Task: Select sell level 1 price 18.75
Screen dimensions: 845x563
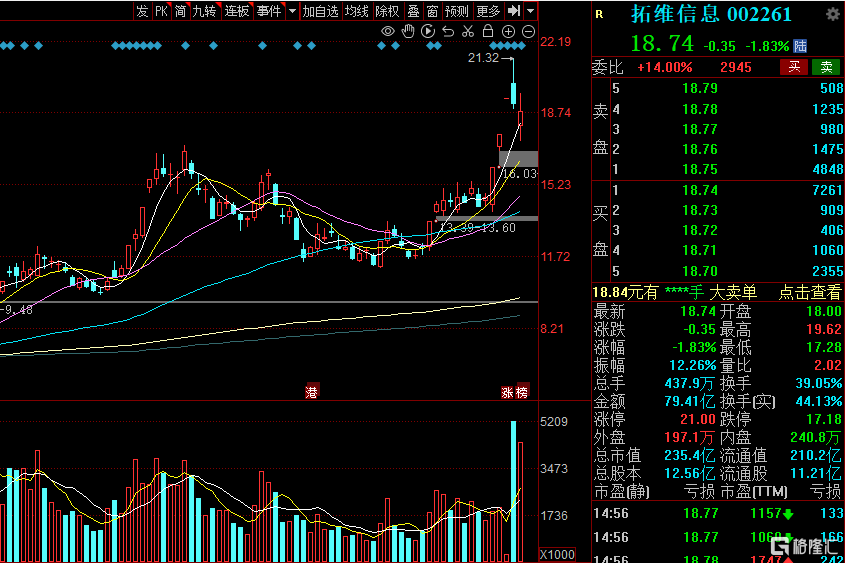Action: tap(699, 170)
